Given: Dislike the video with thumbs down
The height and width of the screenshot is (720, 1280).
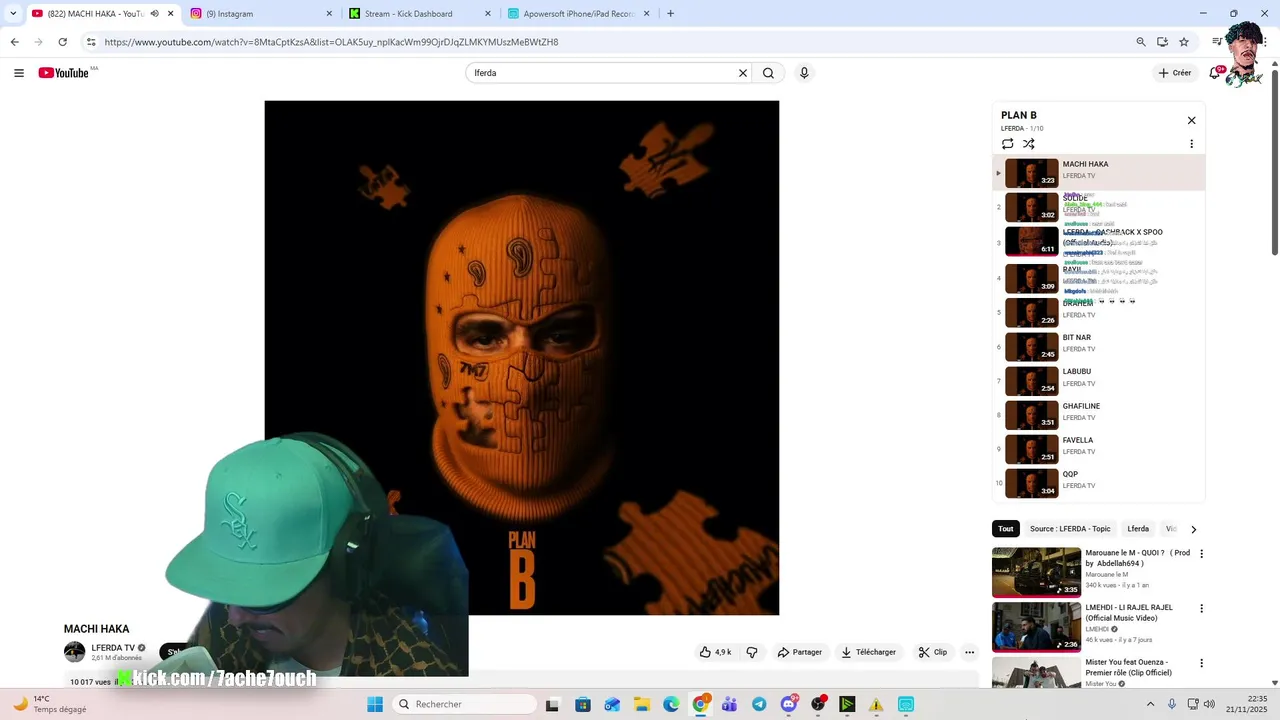Looking at the screenshot, I should pyautogui.click(x=752, y=652).
